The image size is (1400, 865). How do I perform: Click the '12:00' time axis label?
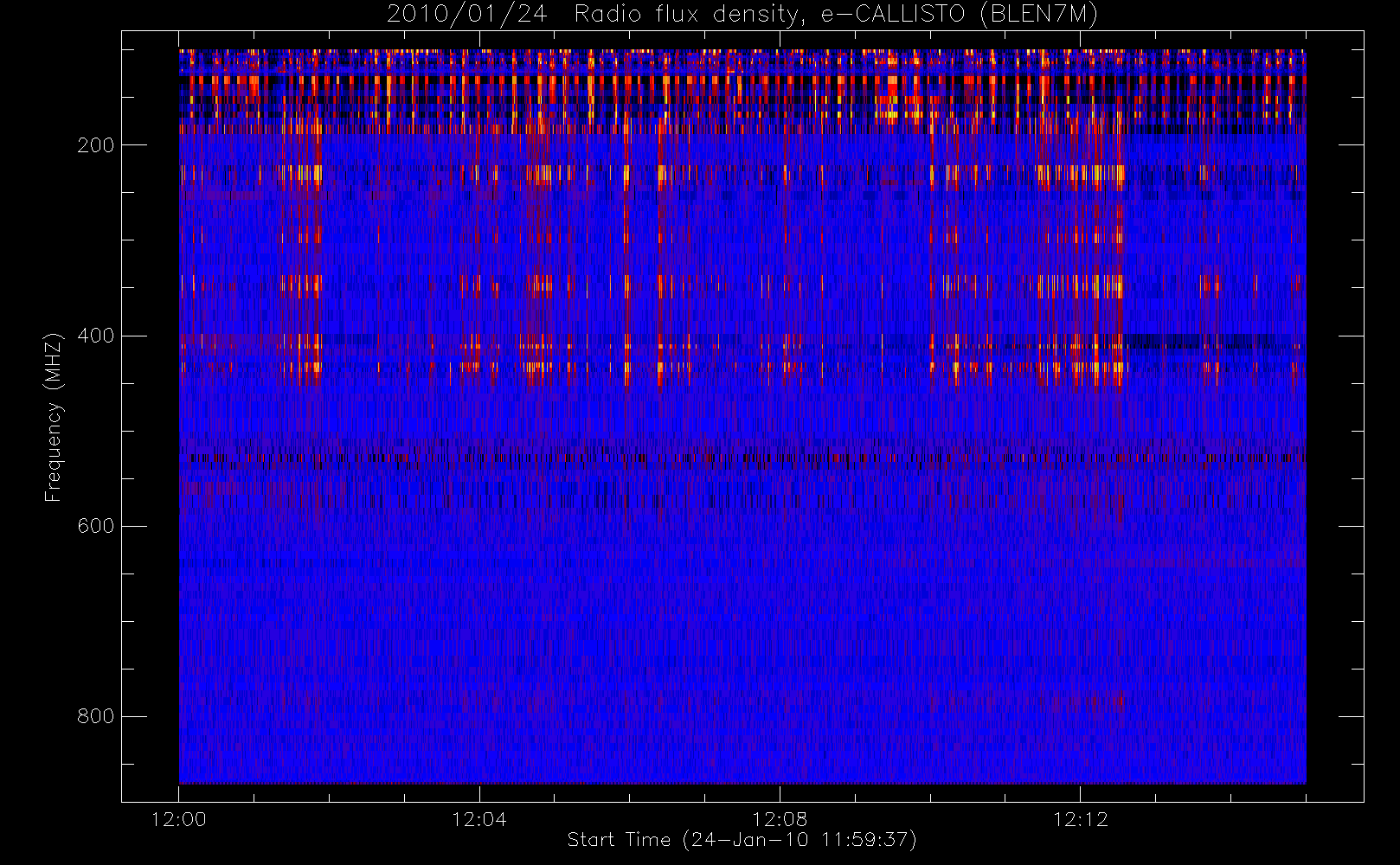[179, 819]
